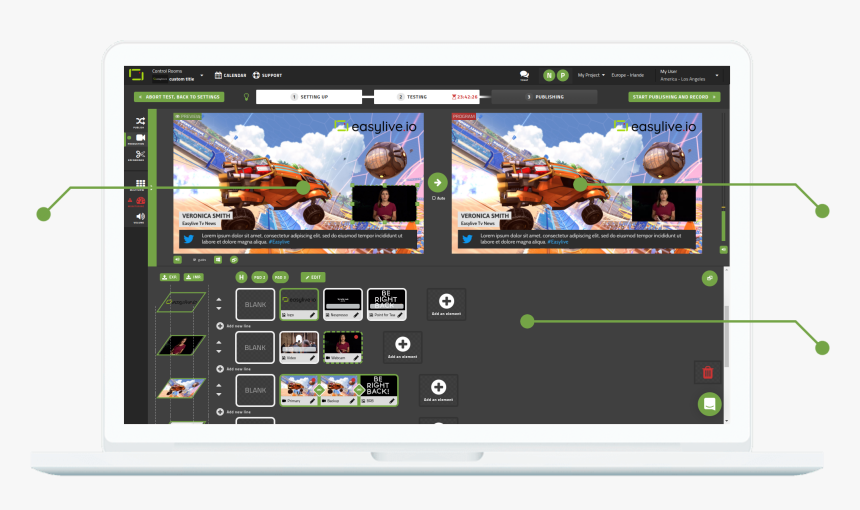Image resolution: width=860 pixels, height=510 pixels.
Task: Open the red monitoring gauge icon
Action: pos(140,201)
